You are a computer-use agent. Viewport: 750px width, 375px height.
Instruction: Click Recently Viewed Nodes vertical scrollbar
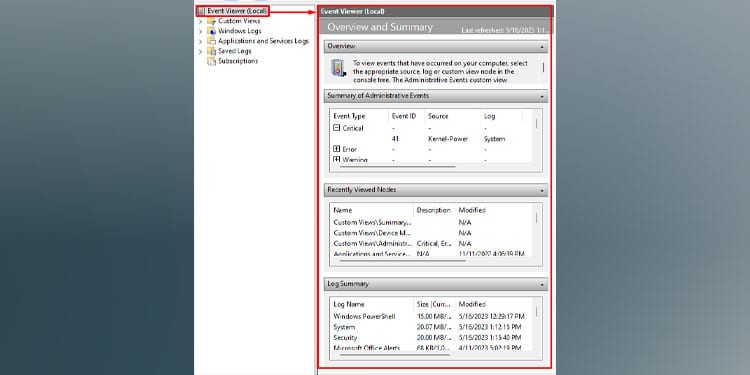(536, 218)
